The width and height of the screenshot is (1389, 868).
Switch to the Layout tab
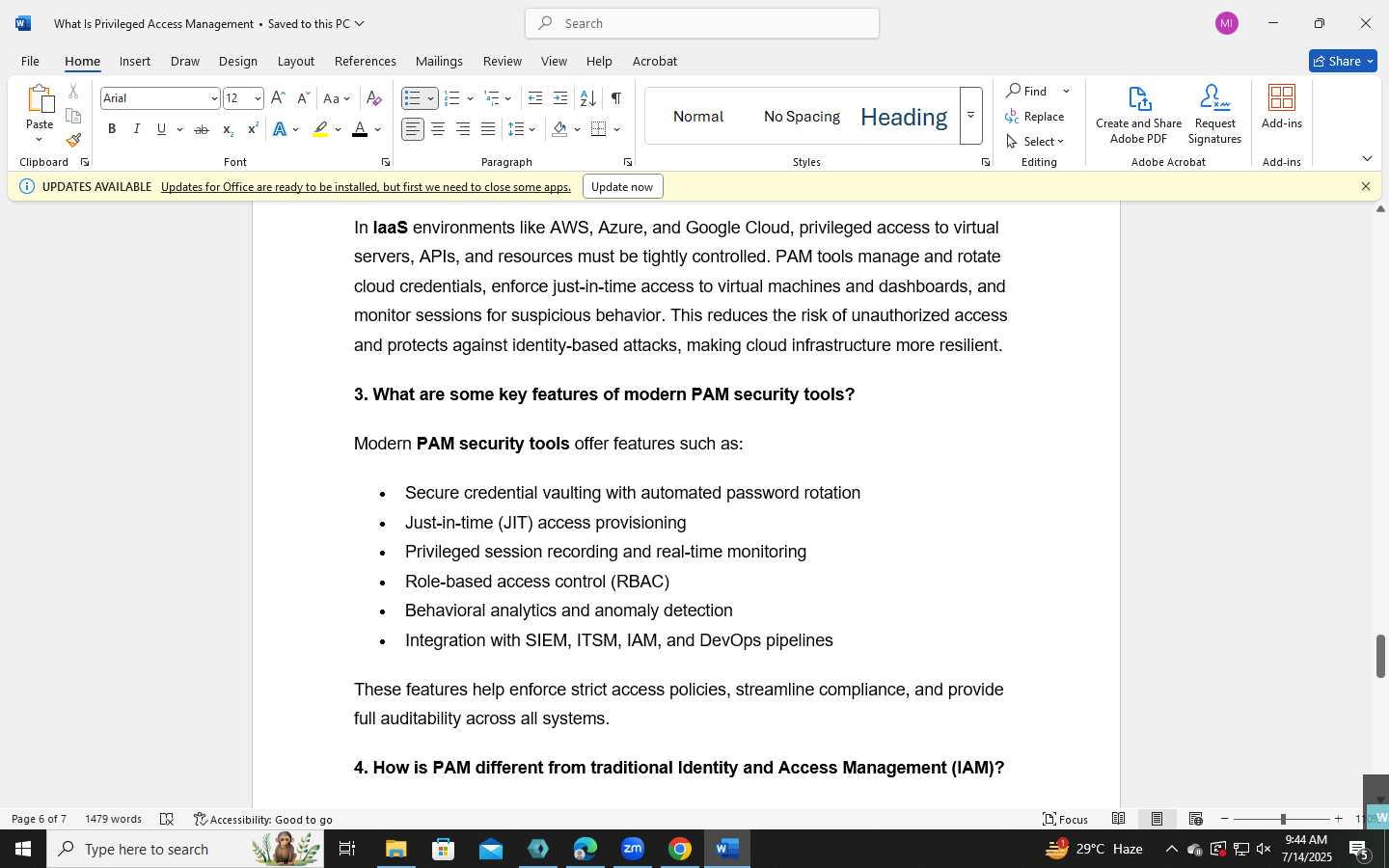(296, 61)
